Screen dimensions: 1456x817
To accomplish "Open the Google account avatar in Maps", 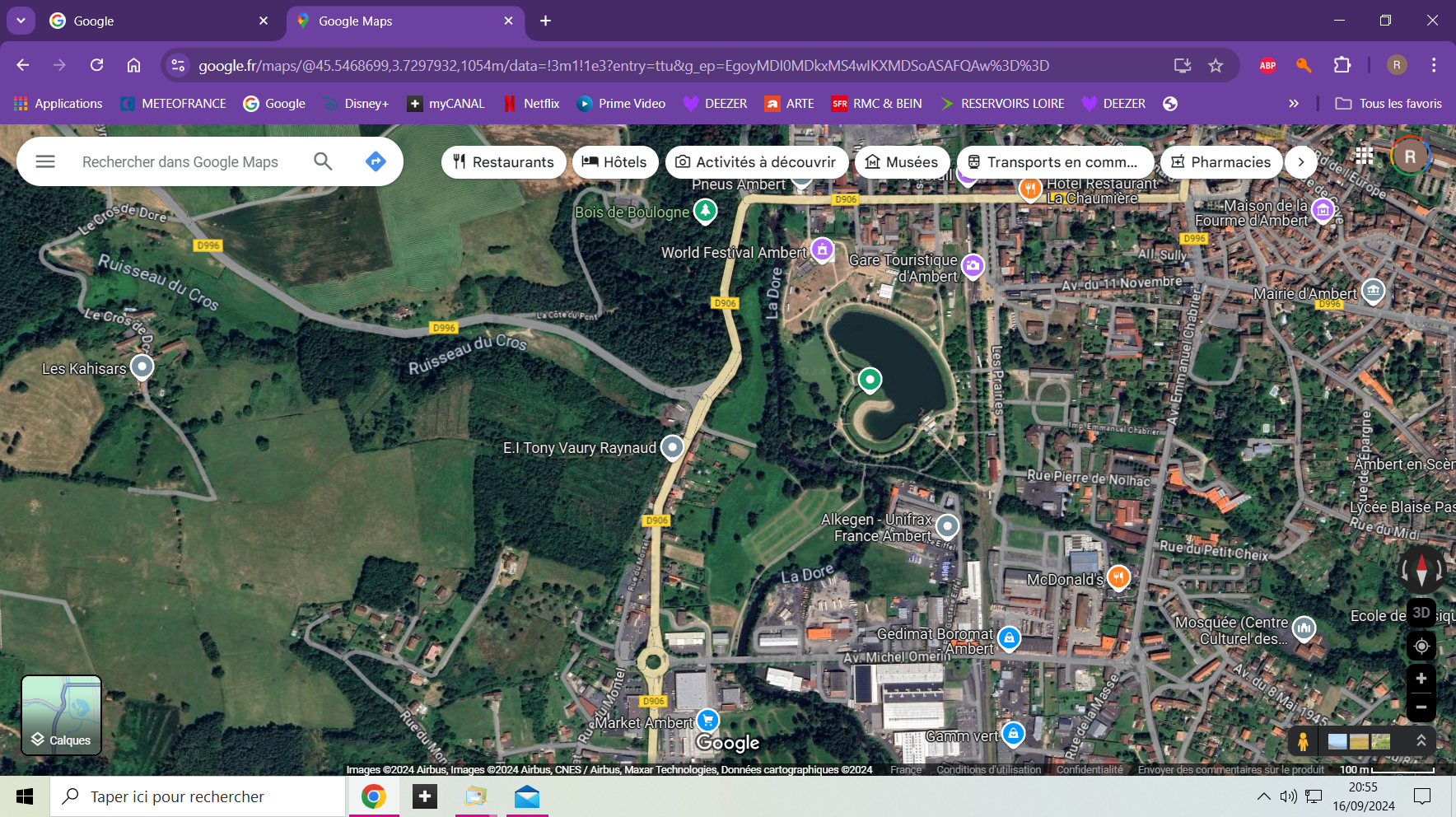I will [1410, 156].
